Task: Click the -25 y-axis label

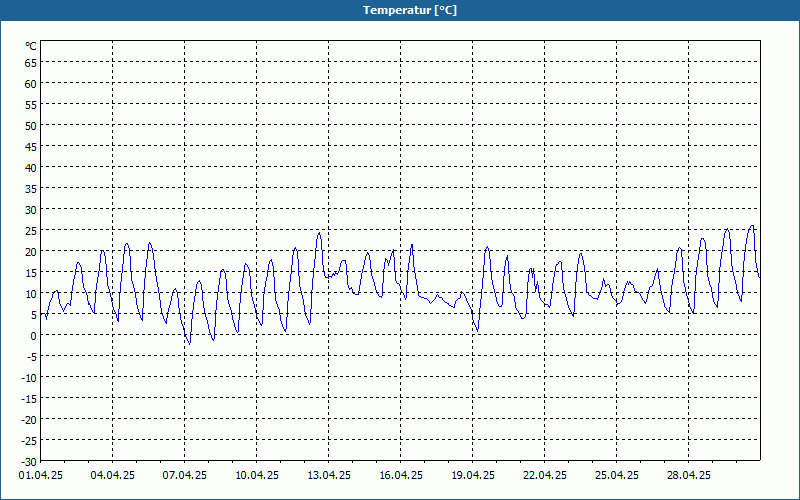Action: 29,441
